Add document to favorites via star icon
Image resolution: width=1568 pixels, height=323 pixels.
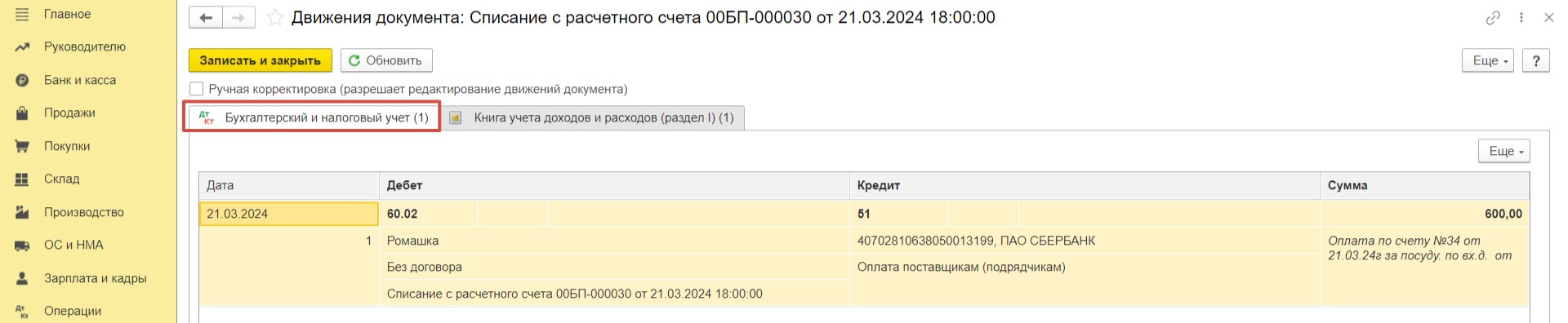(x=275, y=17)
